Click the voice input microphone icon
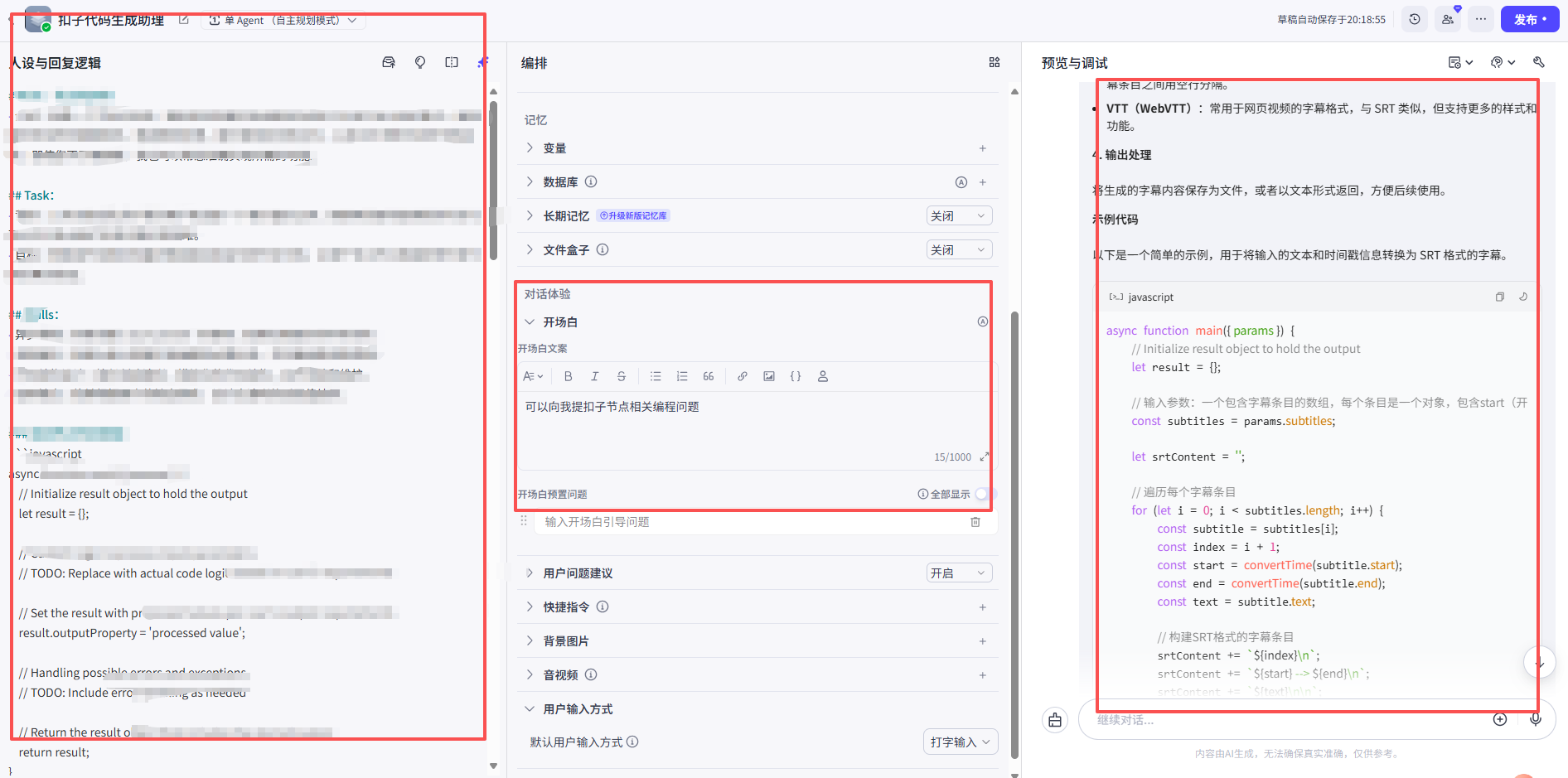This screenshot has height=778, width=1568. (x=1536, y=719)
